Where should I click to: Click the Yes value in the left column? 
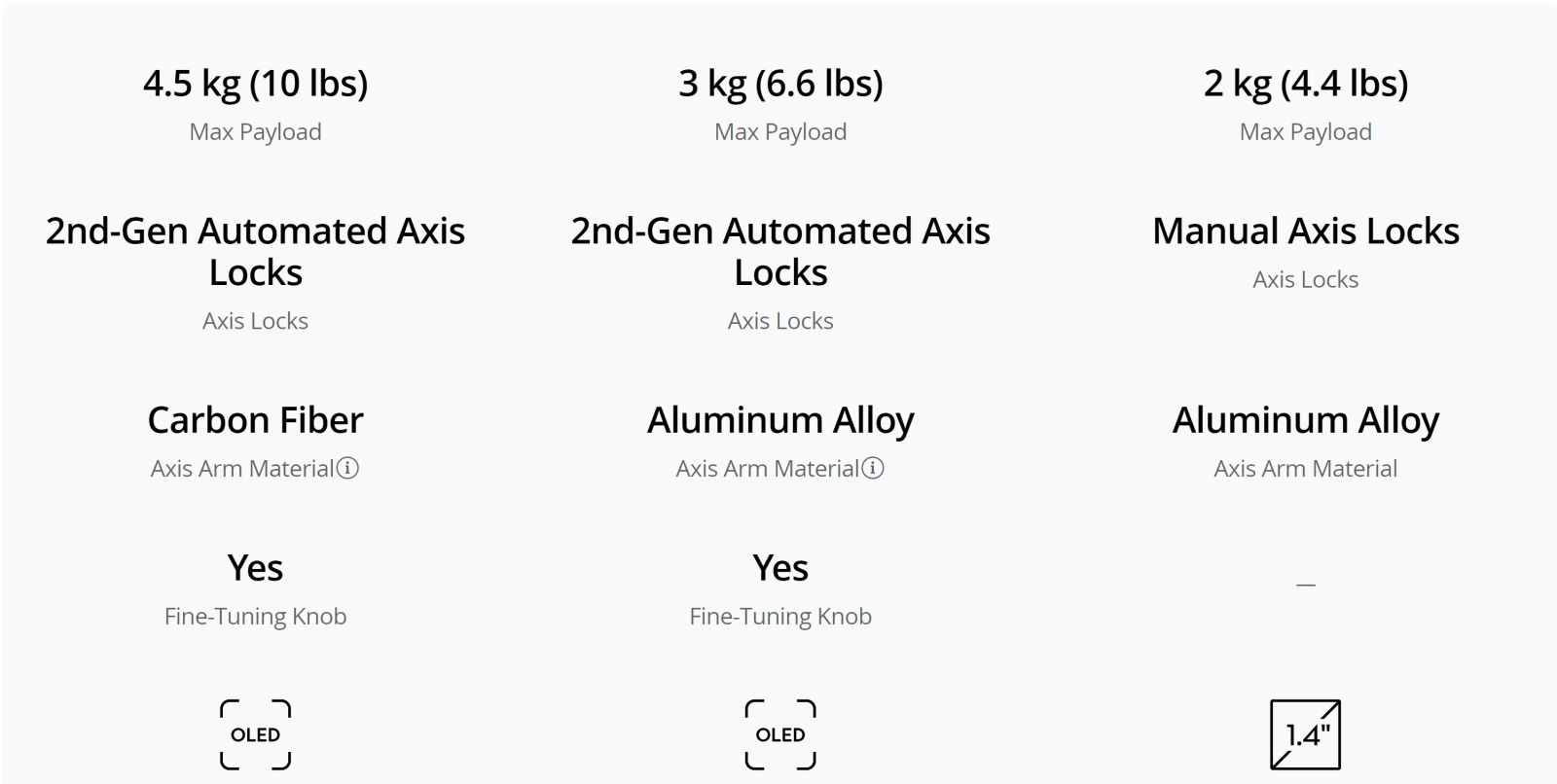click(256, 568)
